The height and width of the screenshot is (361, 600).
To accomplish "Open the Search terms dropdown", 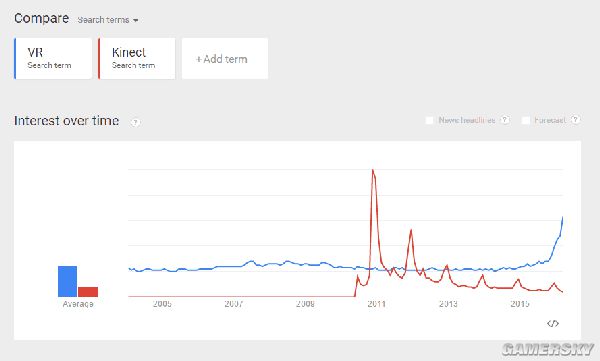I will [x=108, y=20].
